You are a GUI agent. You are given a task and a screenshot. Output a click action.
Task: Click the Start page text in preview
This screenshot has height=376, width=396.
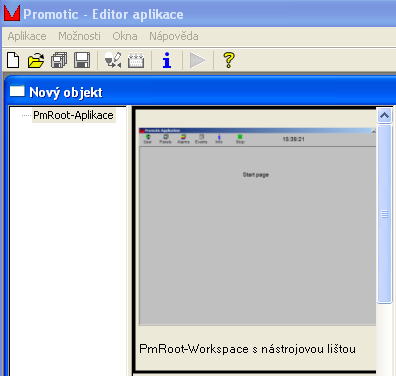pyautogui.click(x=256, y=175)
